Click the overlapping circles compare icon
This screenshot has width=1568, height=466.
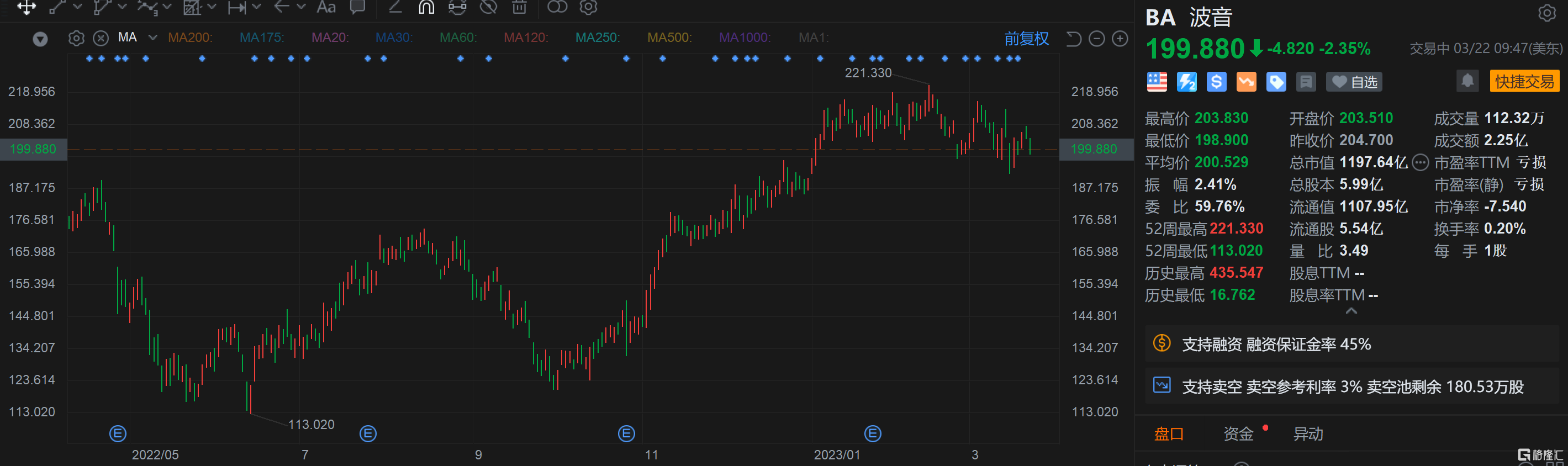coord(557,7)
